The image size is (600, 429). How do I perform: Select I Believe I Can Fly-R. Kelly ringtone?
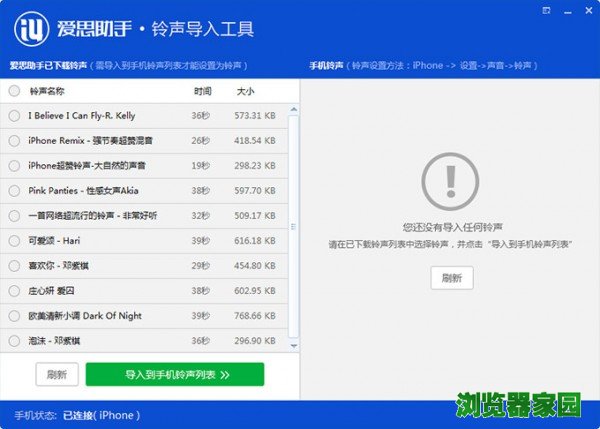[14, 116]
